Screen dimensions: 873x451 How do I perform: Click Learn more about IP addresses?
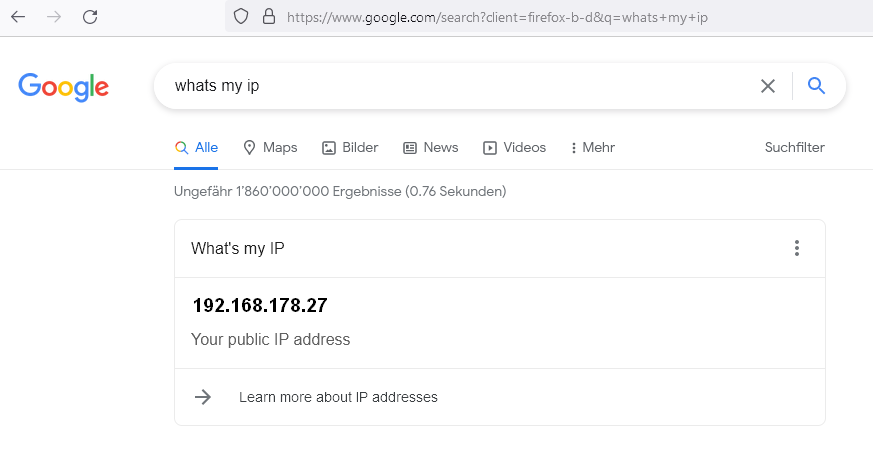[x=338, y=397]
